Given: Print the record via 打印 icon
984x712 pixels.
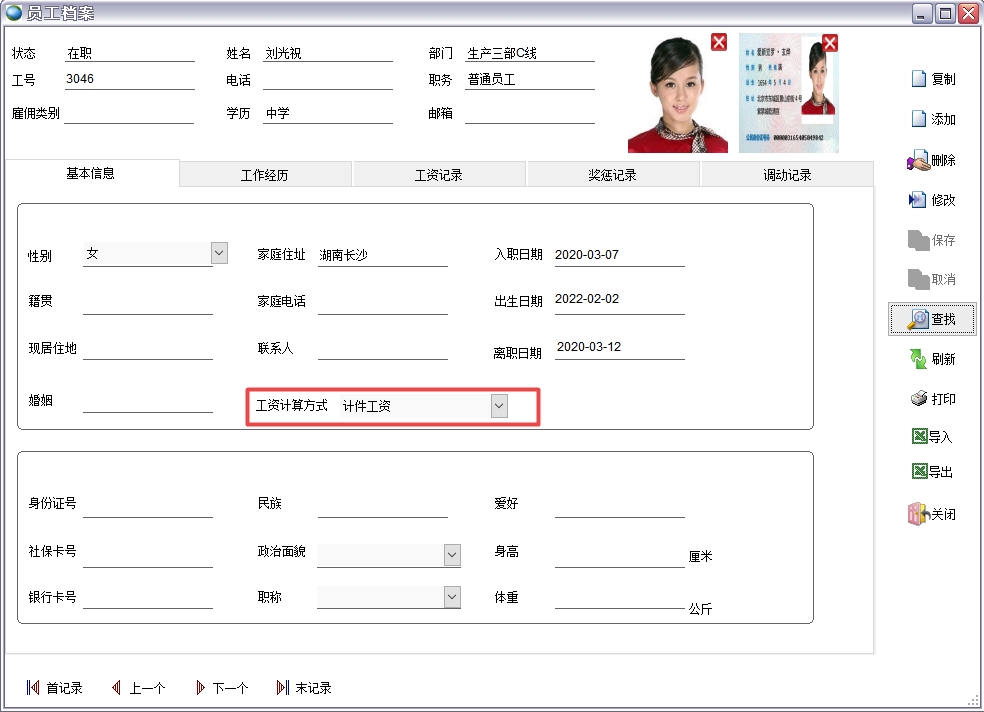Looking at the screenshot, I should (x=919, y=399).
